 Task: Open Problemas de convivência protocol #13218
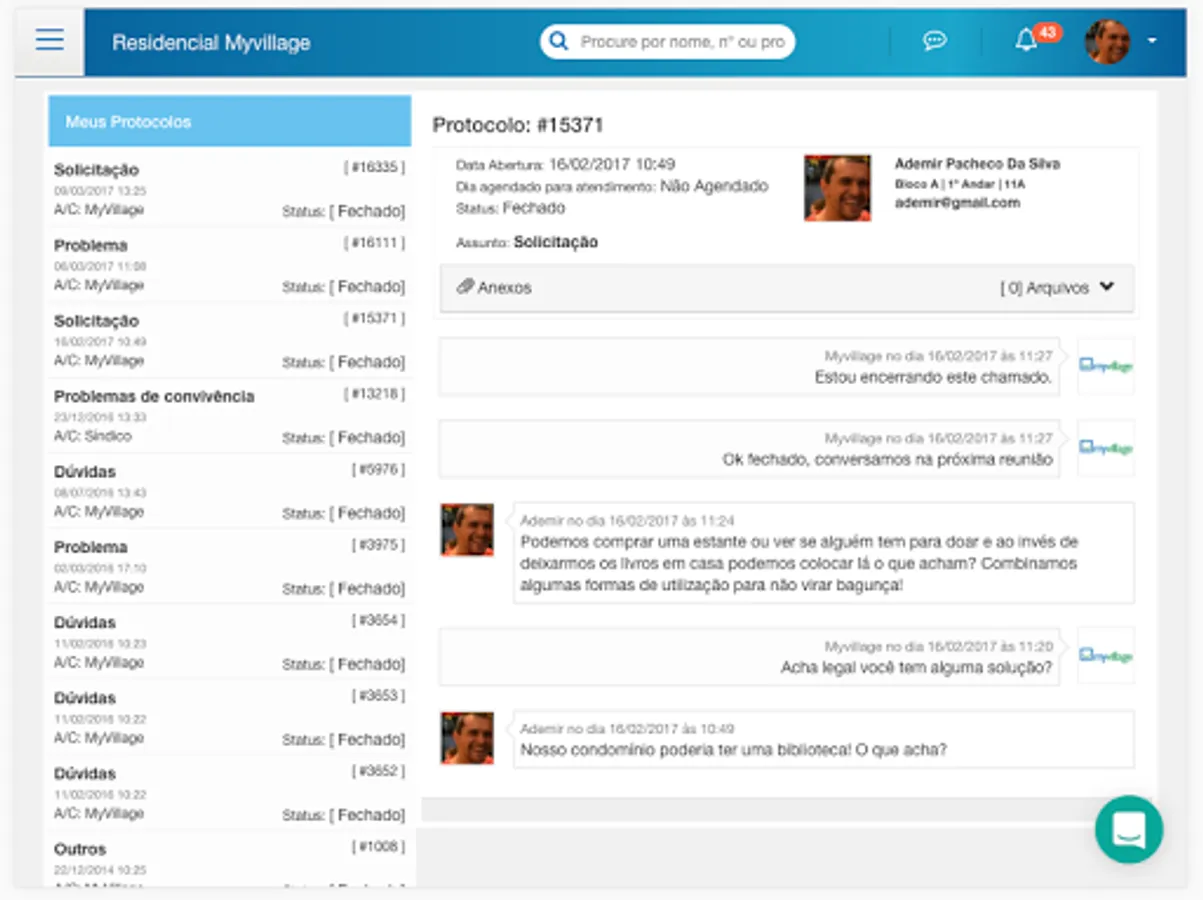coord(230,416)
